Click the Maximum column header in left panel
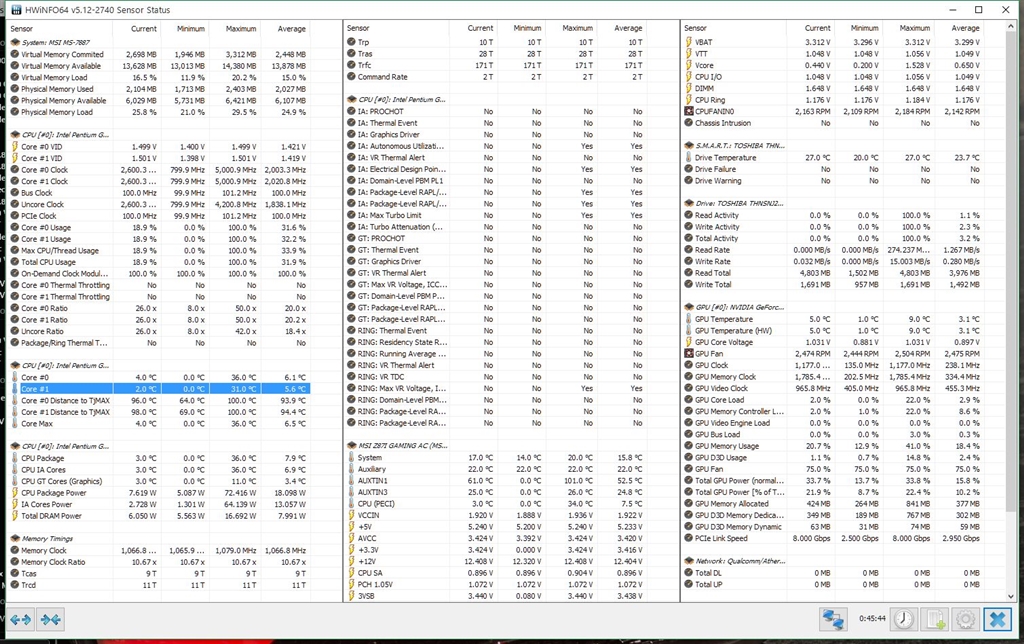This screenshot has height=644, width=1024. point(240,28)
